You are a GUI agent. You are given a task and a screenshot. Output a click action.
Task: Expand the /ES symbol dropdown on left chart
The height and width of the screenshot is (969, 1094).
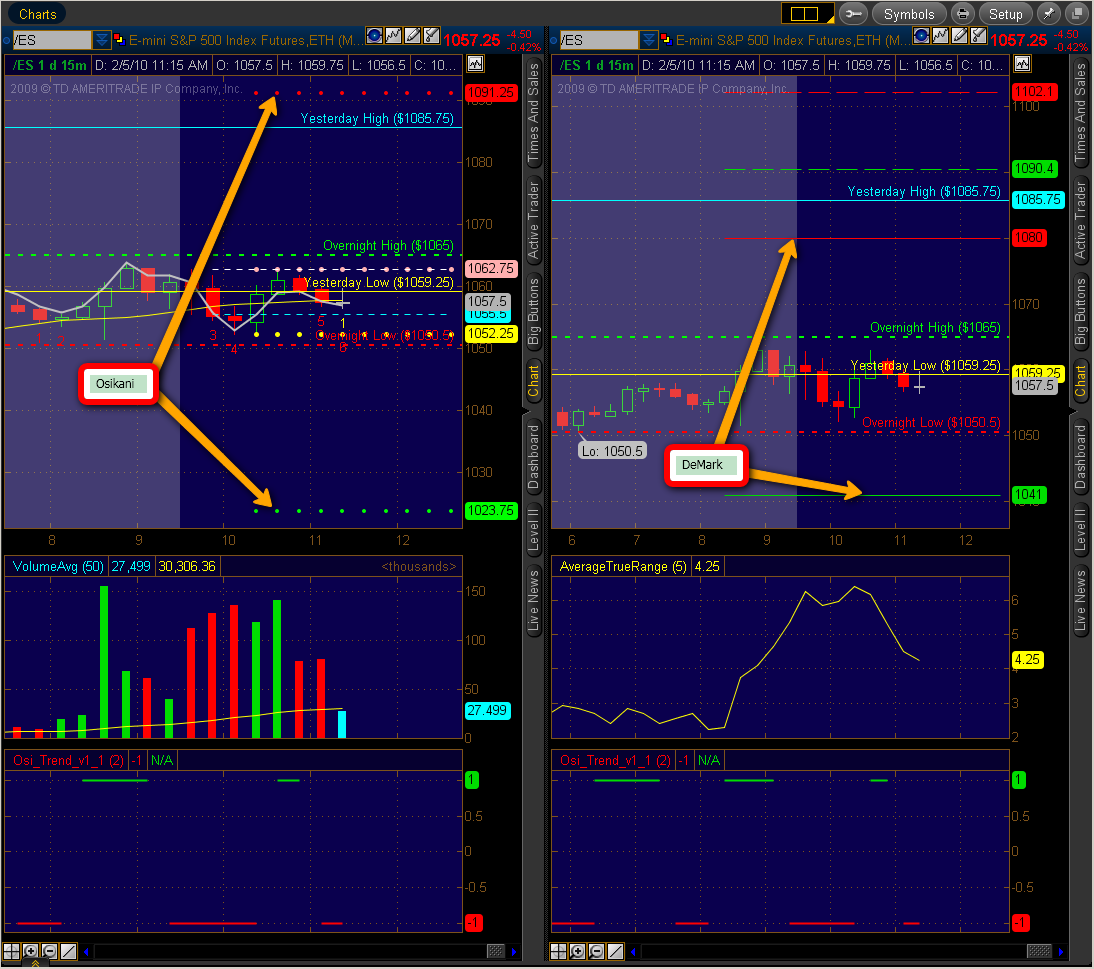point(102,40)
